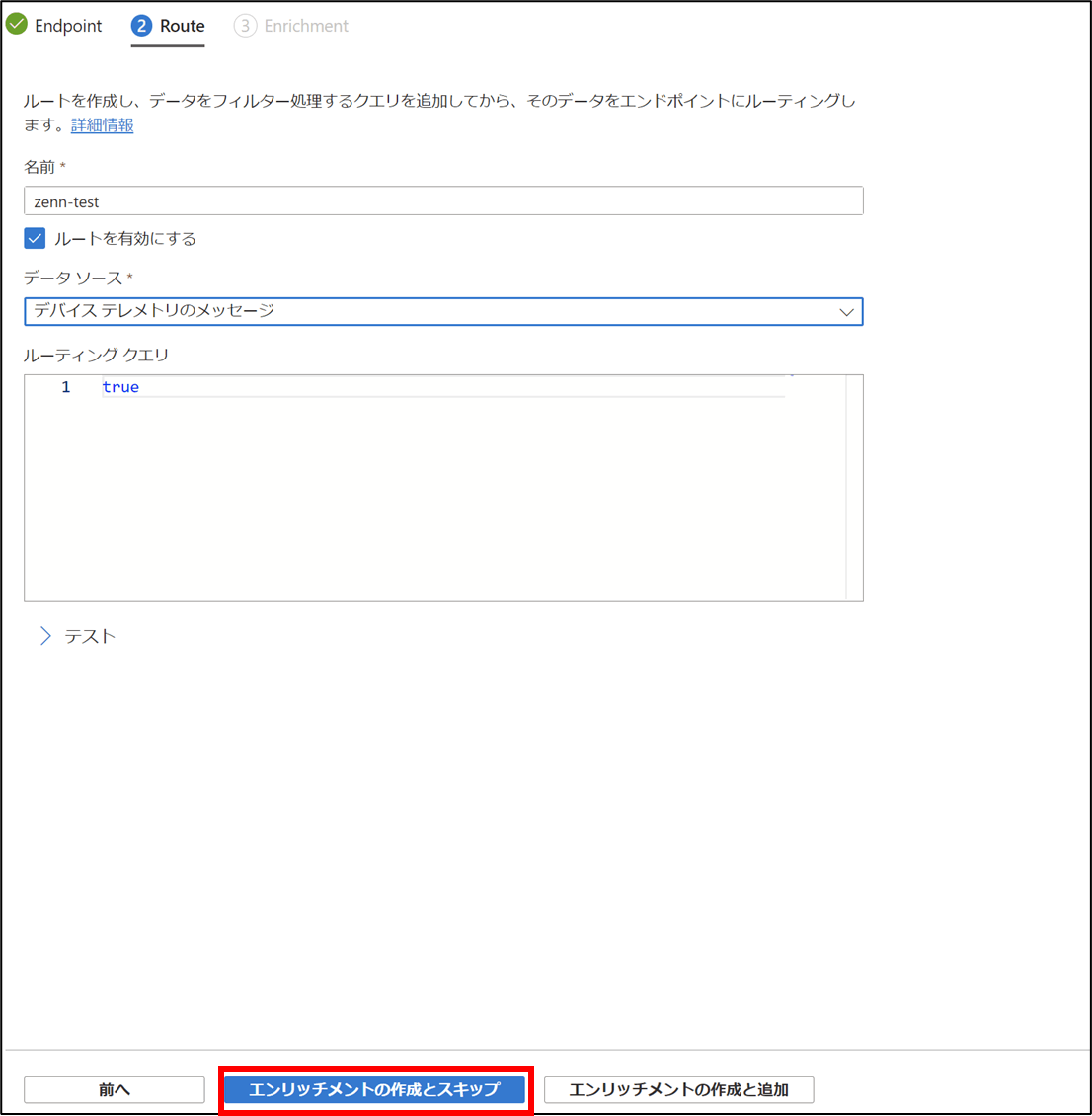The width and height of the screenshot is (1092, 1116).
Task: Open the データ ソース dropdown
Action: (443, 312)
